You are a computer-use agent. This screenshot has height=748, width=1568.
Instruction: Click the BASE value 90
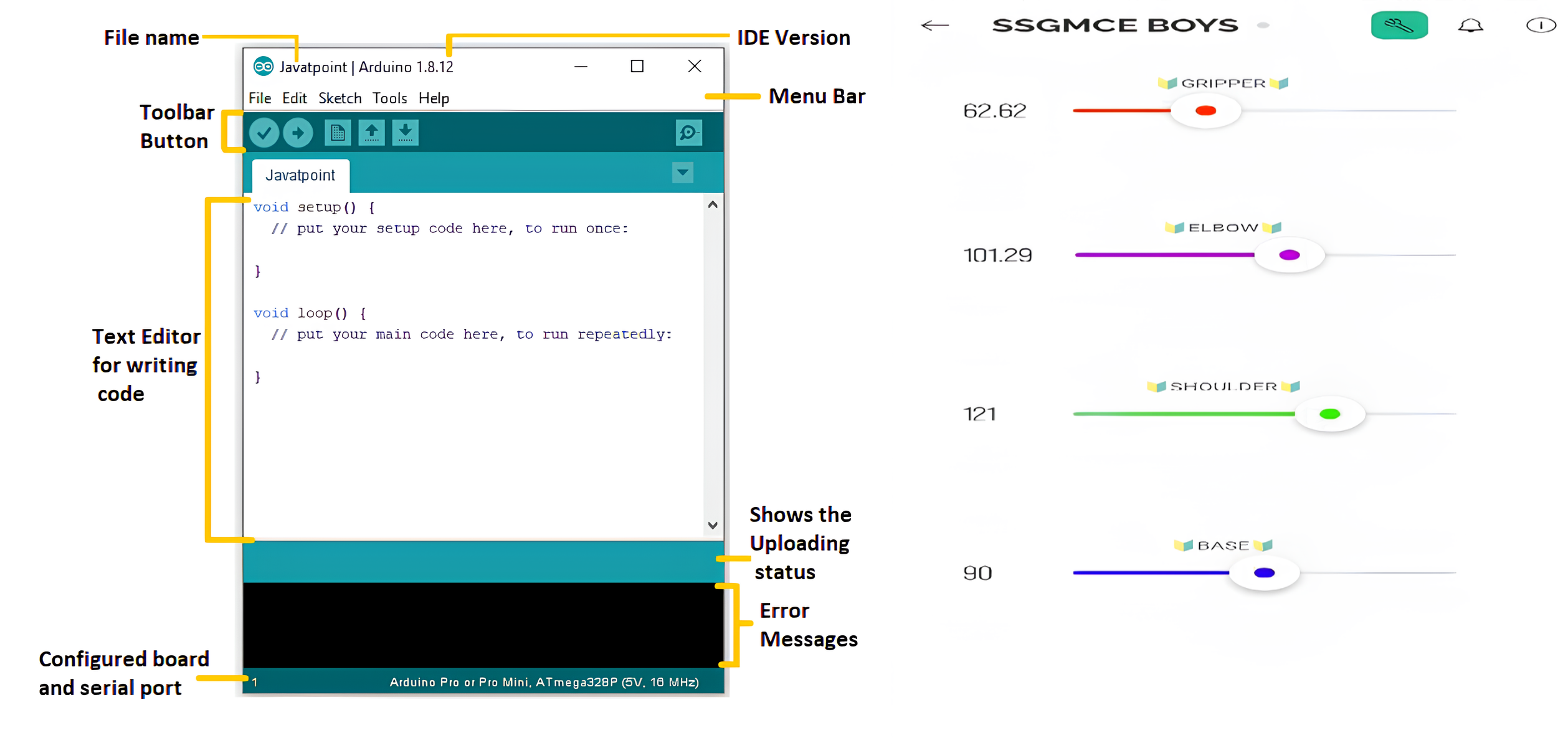tap(977, 573)
